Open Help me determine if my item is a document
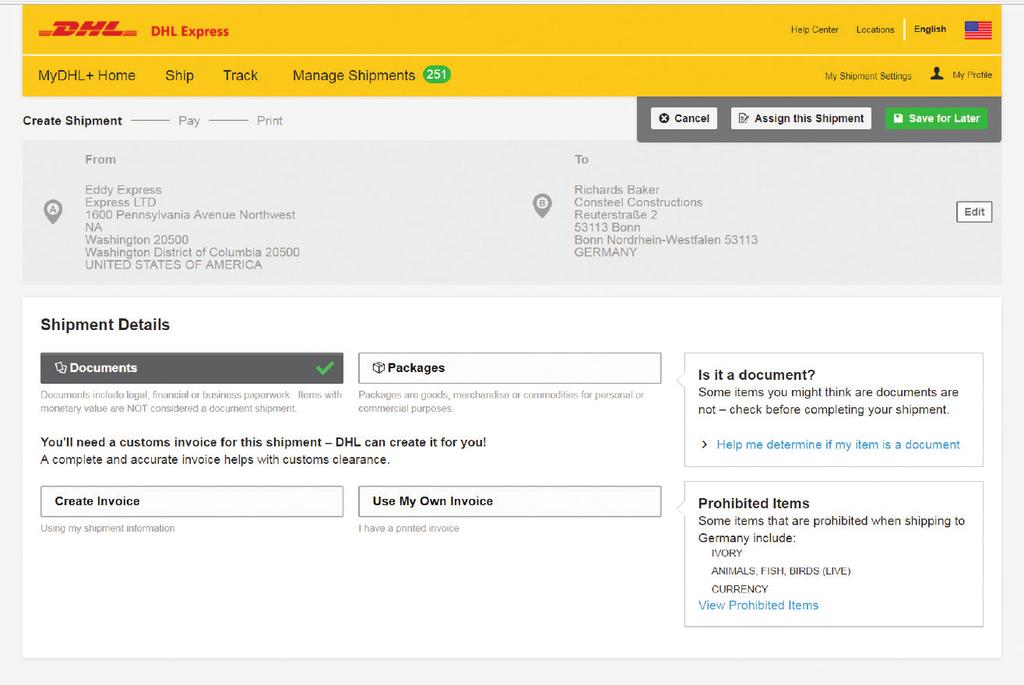Viewport: 1024px width, 685px height. click(x=838, y=445)
